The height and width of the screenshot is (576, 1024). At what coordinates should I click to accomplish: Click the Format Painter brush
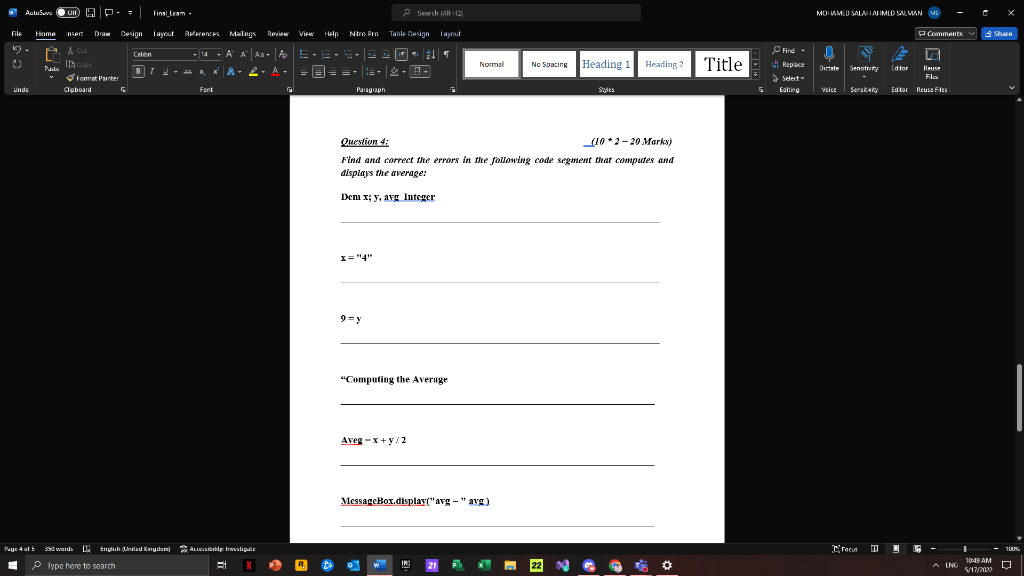92,78
